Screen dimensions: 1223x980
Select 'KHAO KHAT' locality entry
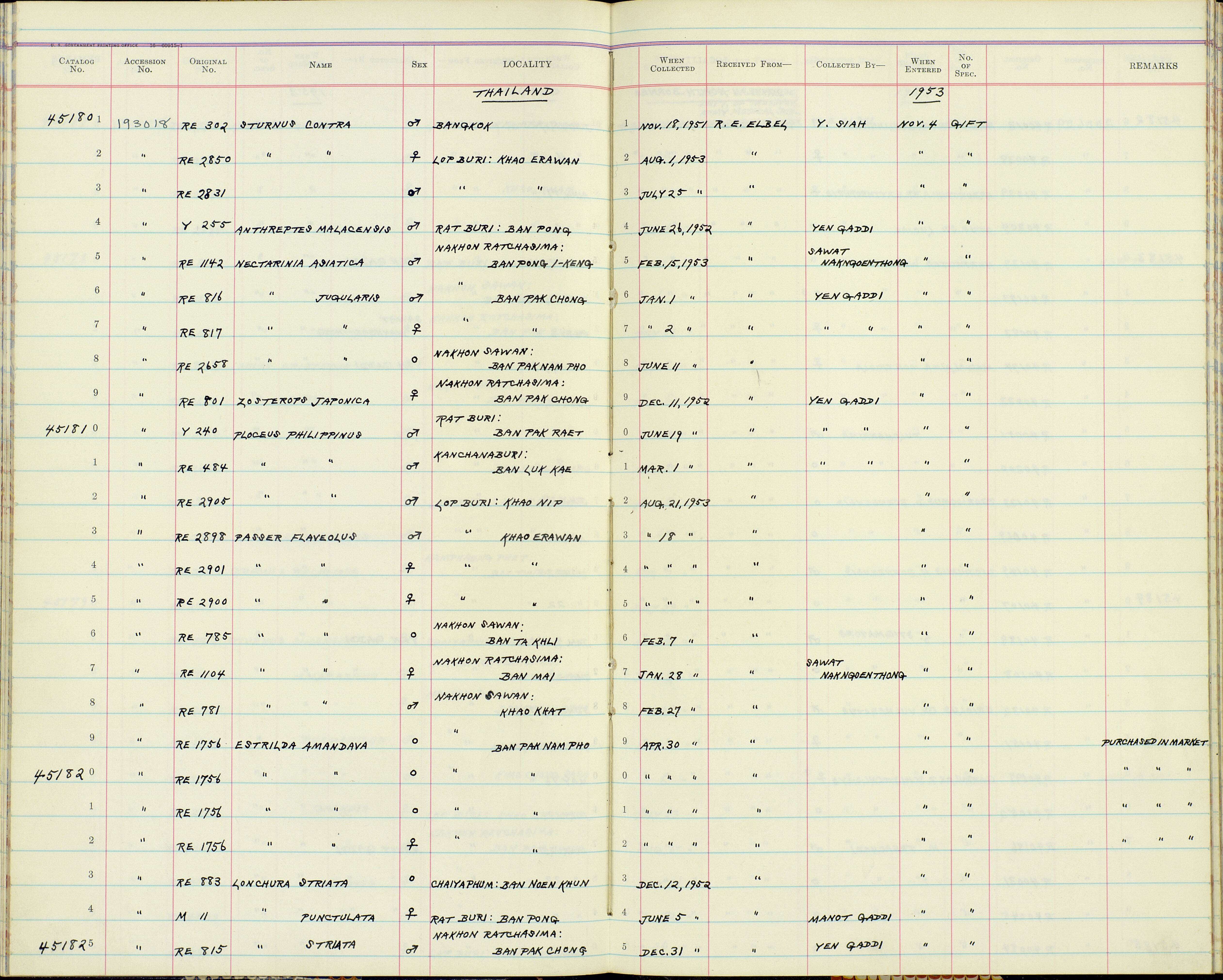point(532,711)
